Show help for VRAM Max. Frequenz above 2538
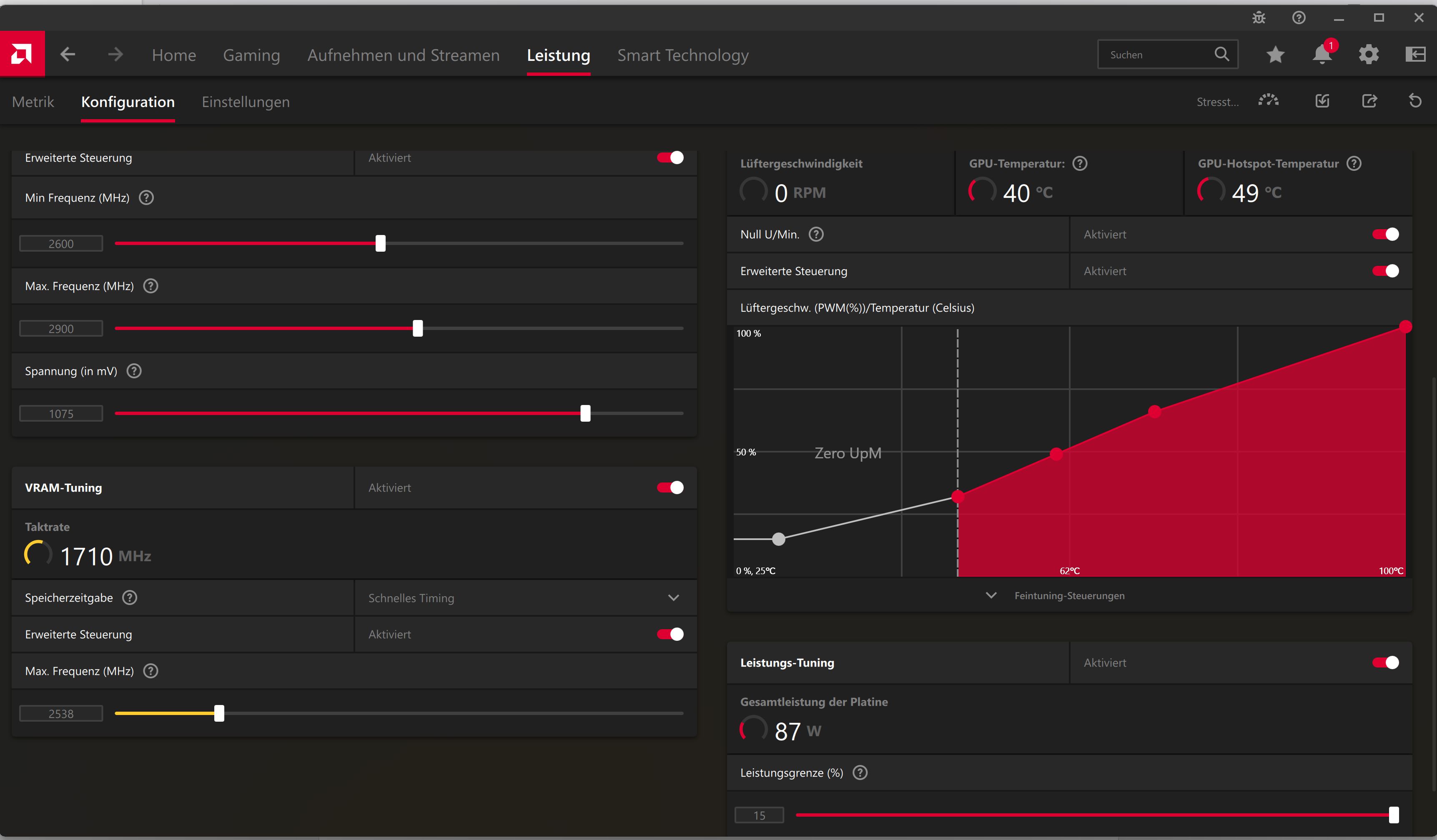Viewport: 1437px width, 840px height. pos(150,671)
